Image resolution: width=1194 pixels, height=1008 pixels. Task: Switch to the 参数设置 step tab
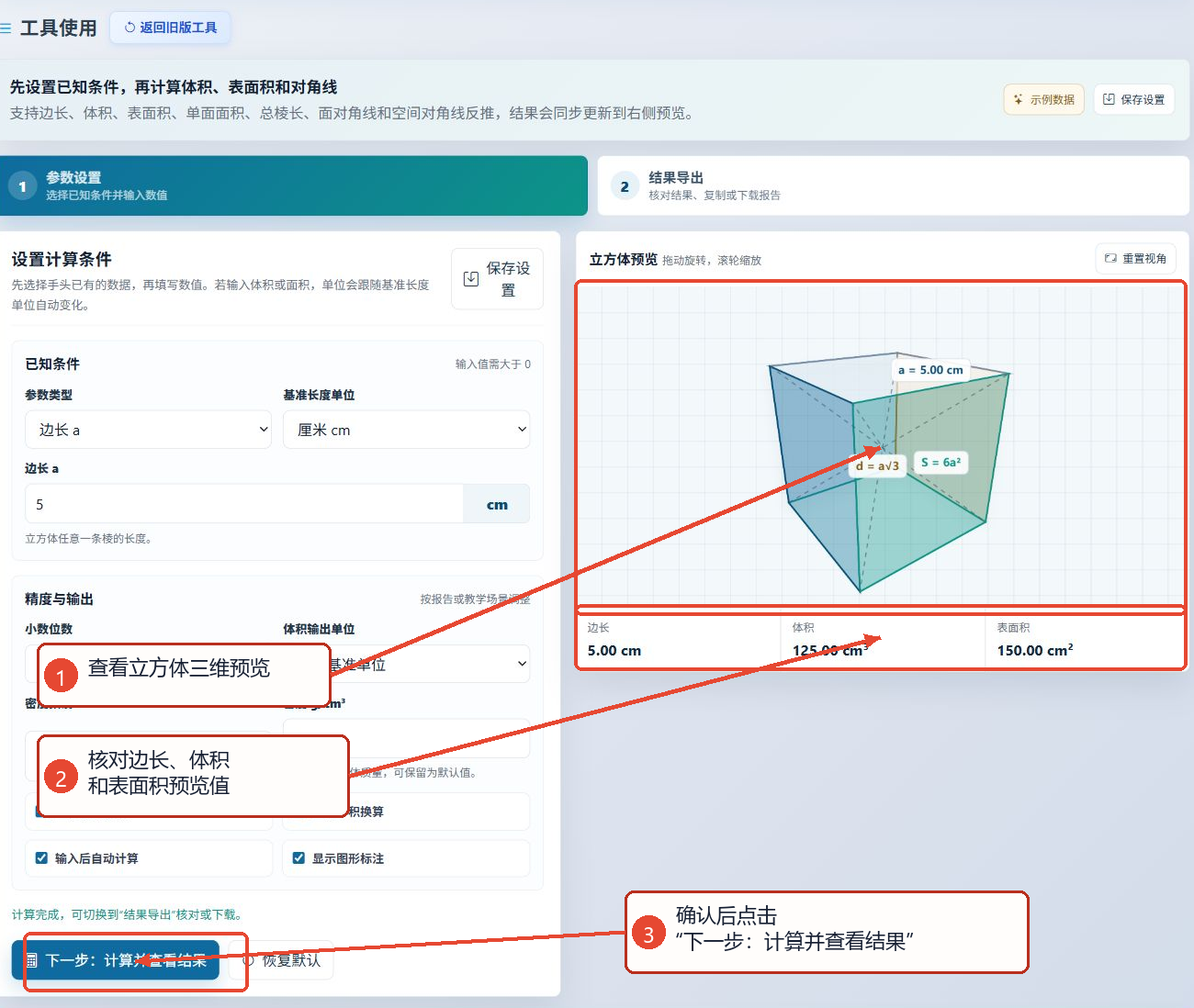(x=294, y=185)
